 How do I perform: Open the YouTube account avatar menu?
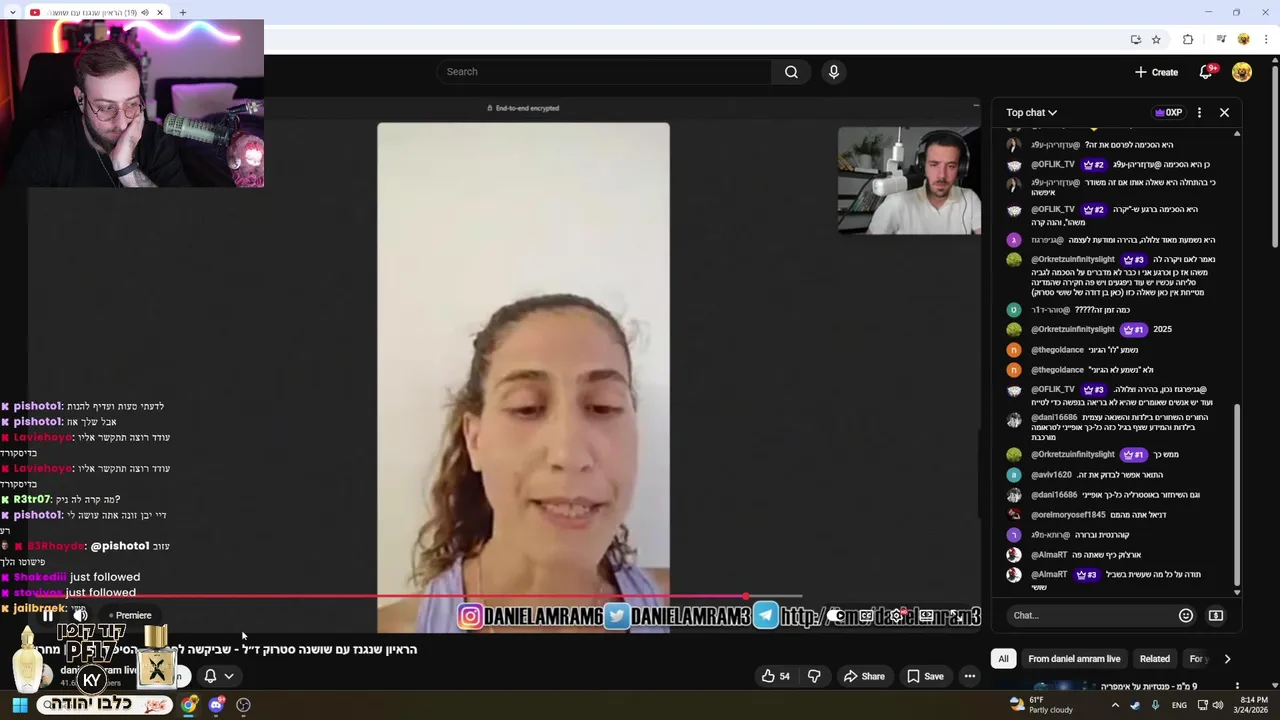1242,72
